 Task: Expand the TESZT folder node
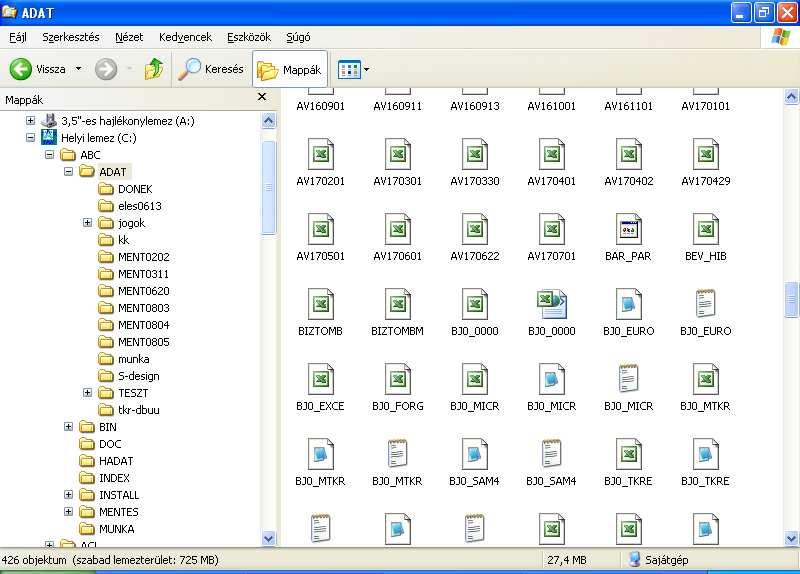point(87,393)
